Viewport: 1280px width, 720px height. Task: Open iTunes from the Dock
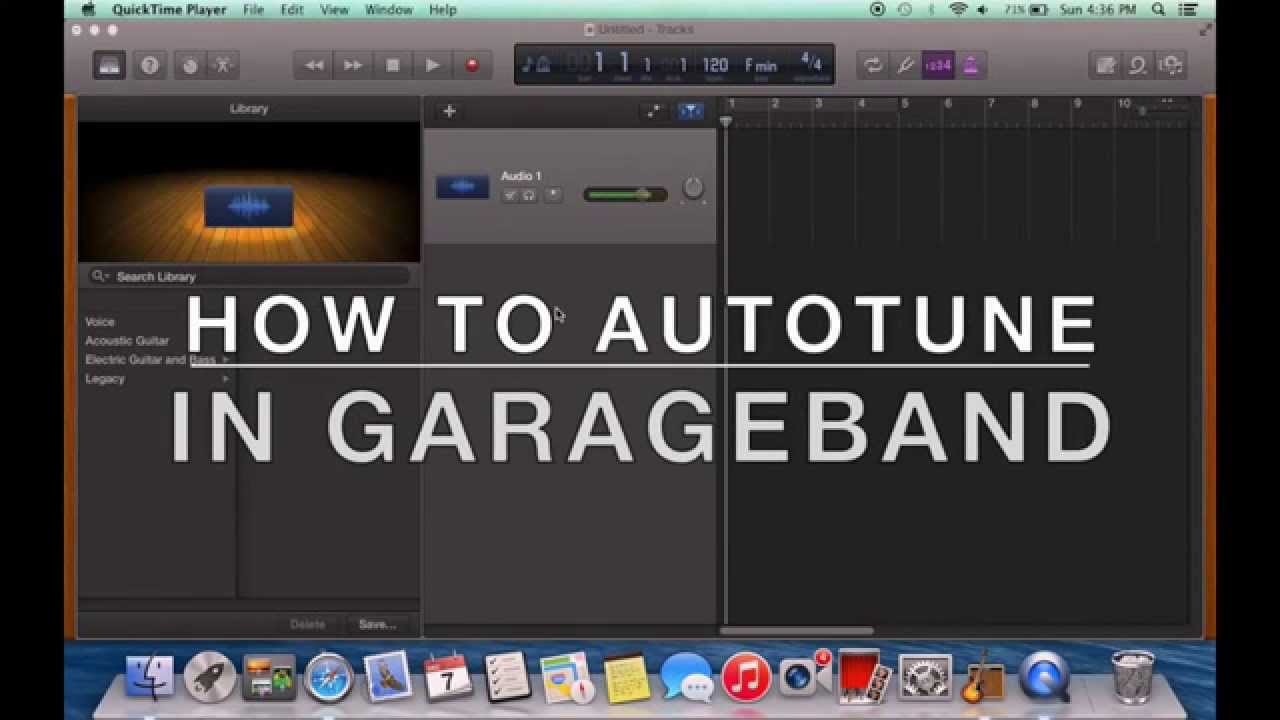745,677
